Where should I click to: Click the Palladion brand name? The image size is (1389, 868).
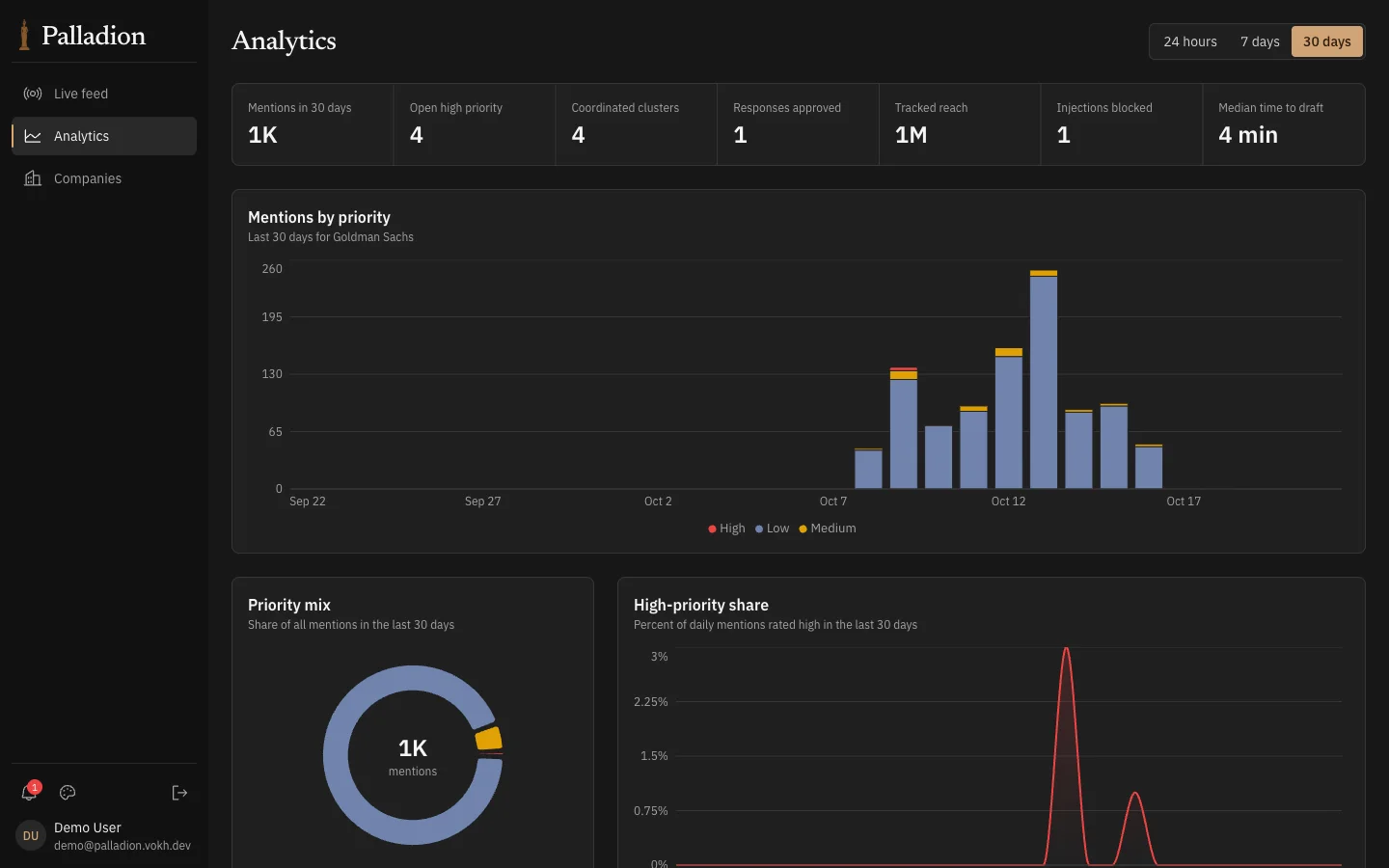(94, 36)
